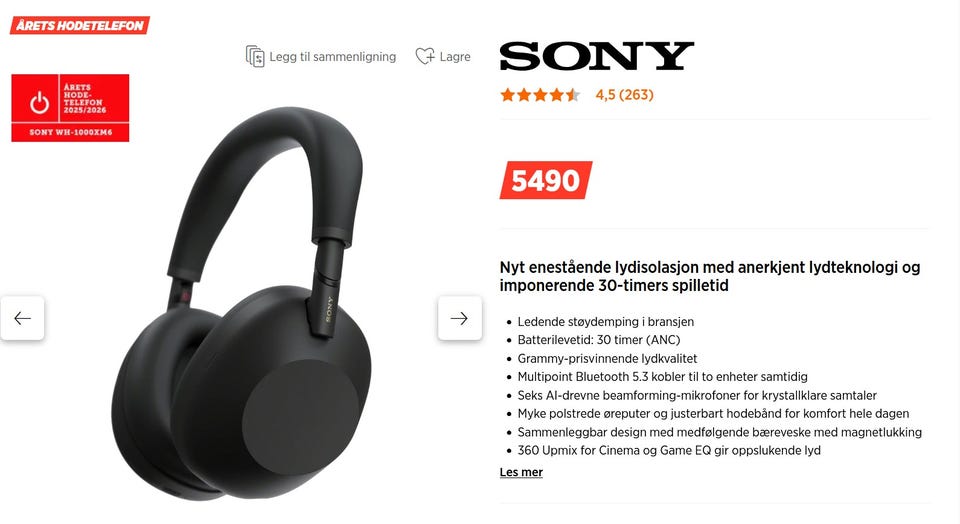Image resolution: width=960 pixels, height=524 pixels.
Task: Click the Sony WH-1000XM6 award caption
Action: pos(70,132)
